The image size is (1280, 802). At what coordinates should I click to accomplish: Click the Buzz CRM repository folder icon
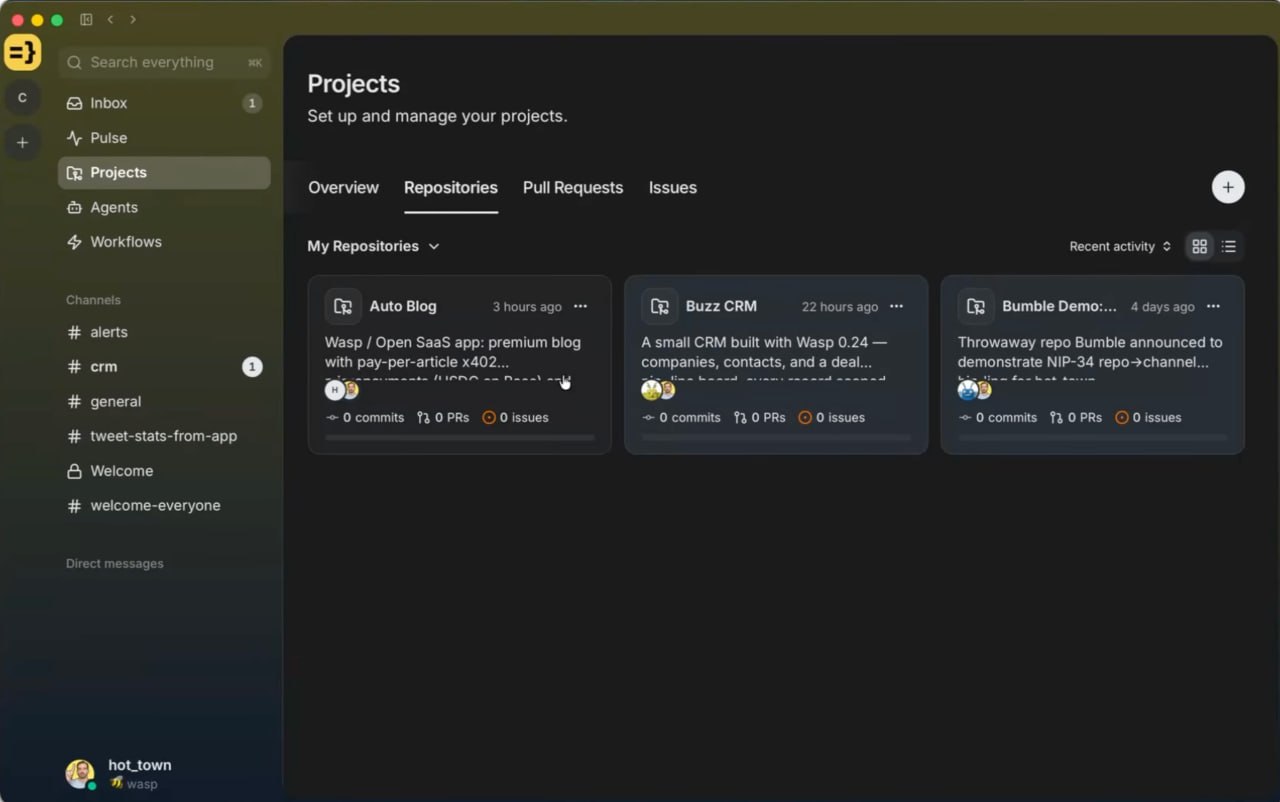pyautogui.click(x=659, y=306)
